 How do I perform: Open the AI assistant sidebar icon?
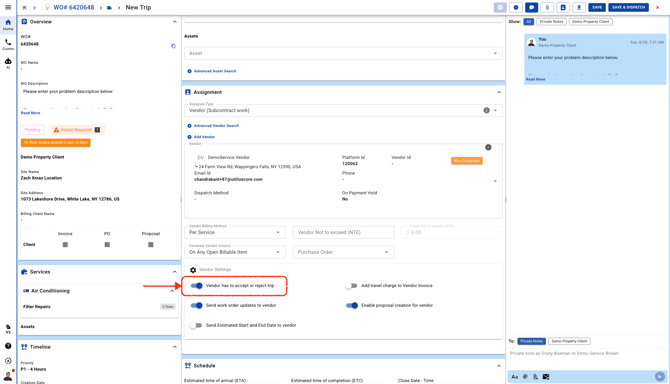[8, 63]
